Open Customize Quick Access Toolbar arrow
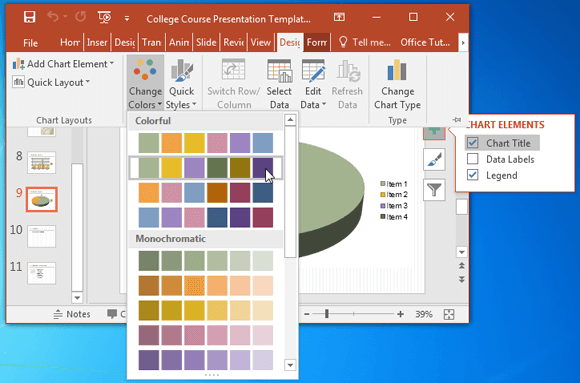 127,18
